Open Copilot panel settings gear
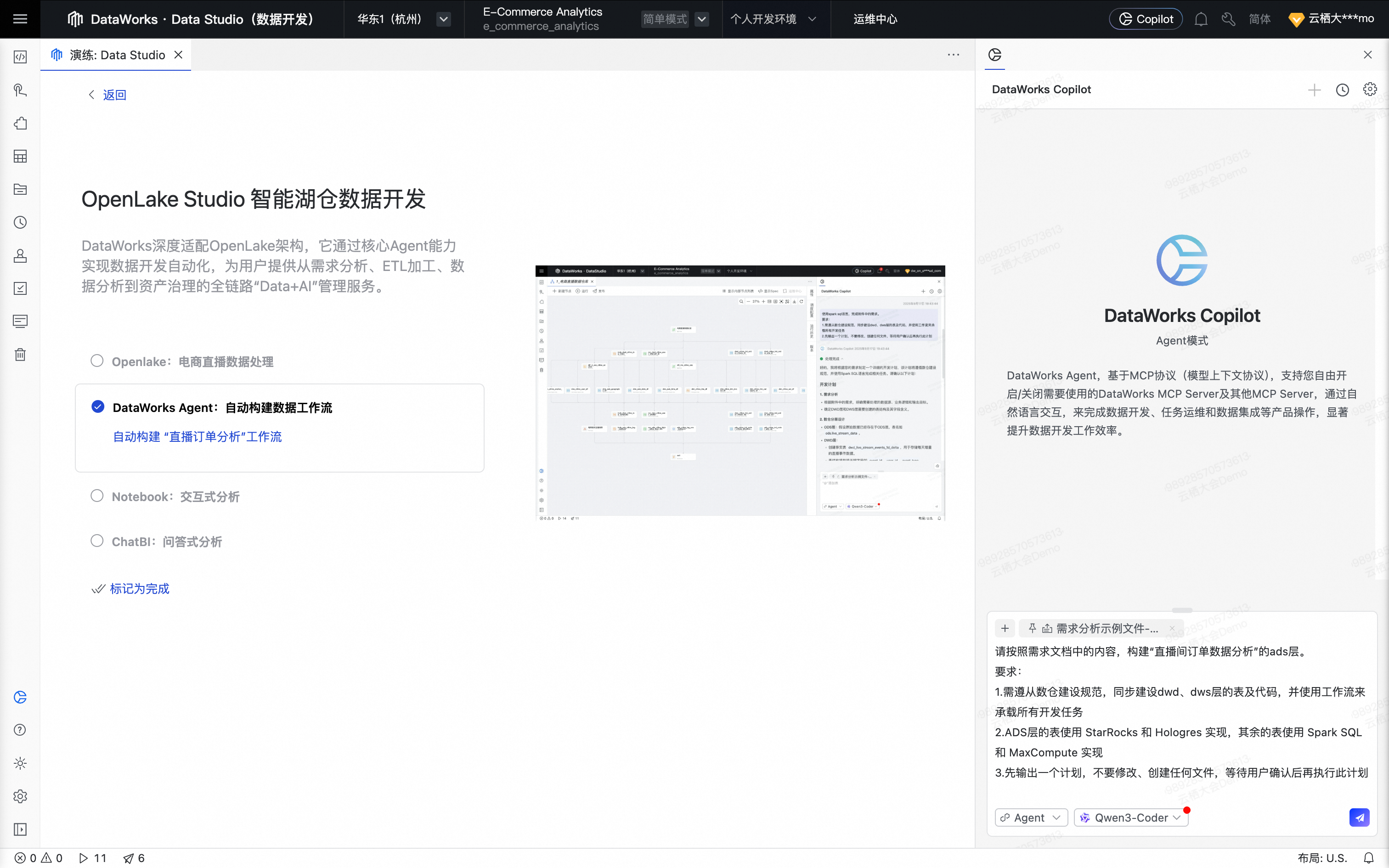The image size is (1389, 868). click(x=1370, y=90)
